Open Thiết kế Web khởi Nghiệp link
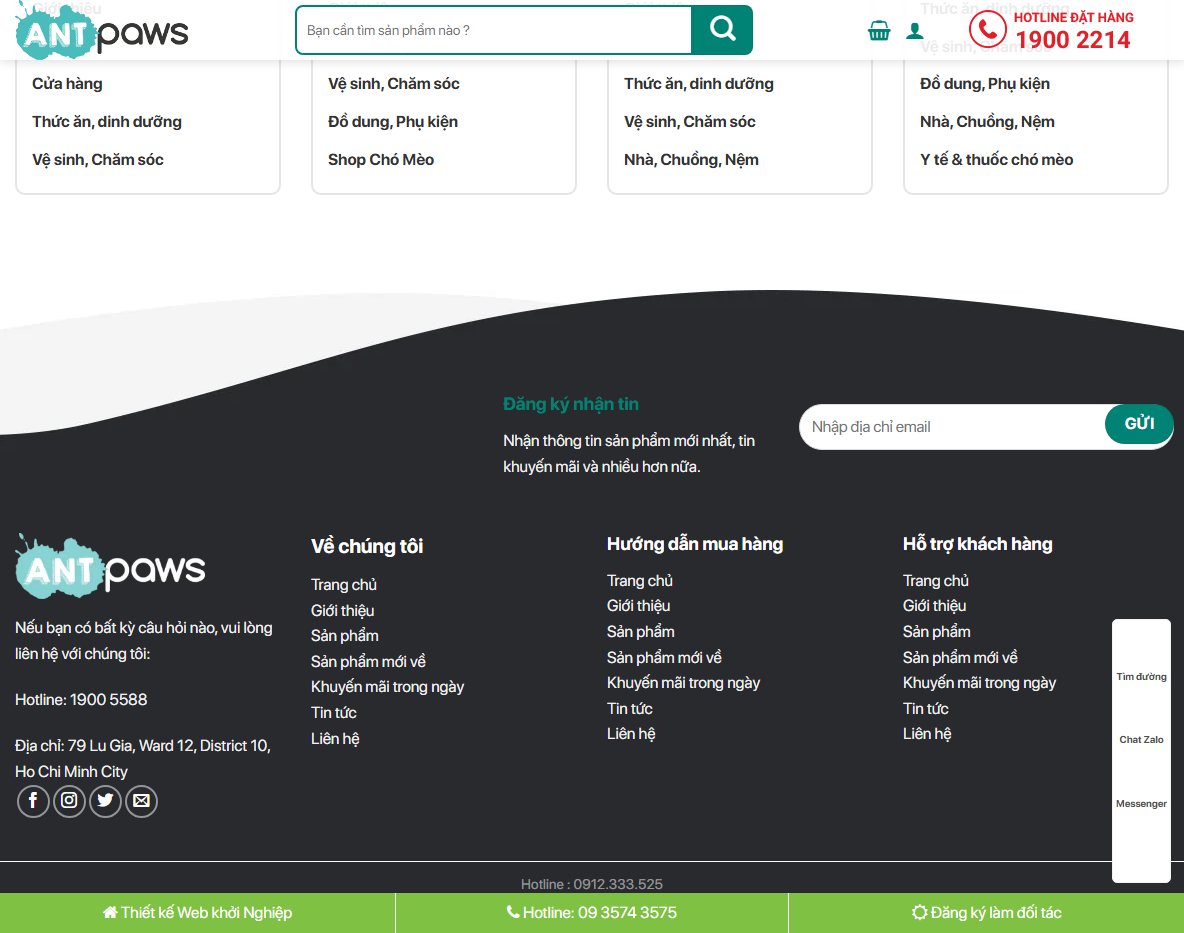1184x933 pixels. click(x=197, y=913)
